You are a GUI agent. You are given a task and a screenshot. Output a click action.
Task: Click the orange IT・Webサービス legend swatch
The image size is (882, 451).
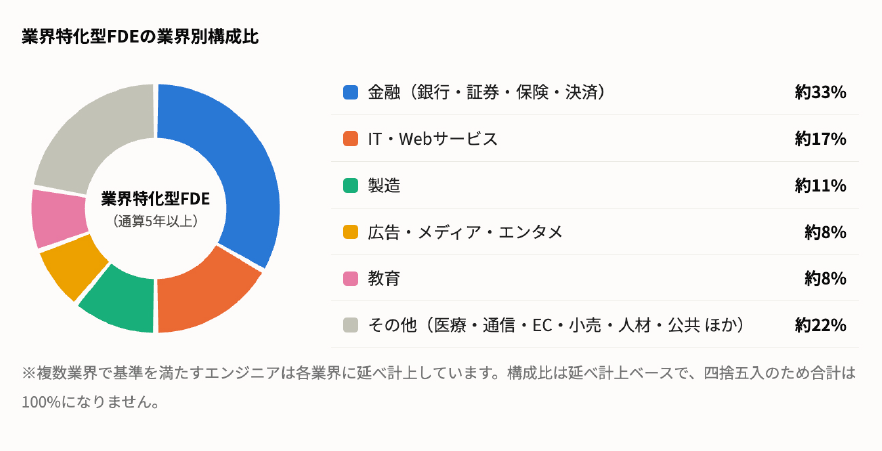(350, 139)
